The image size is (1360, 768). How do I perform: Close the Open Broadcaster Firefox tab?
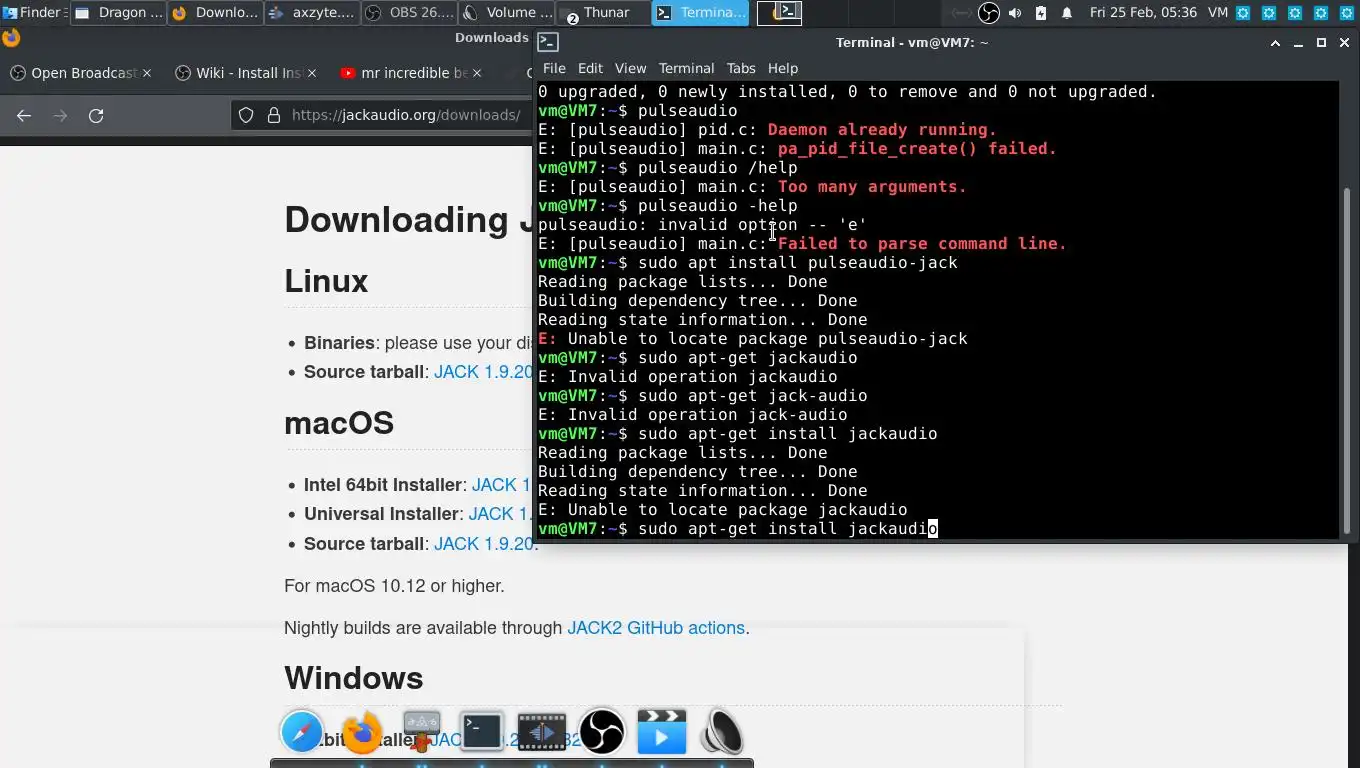pos(147,73)
